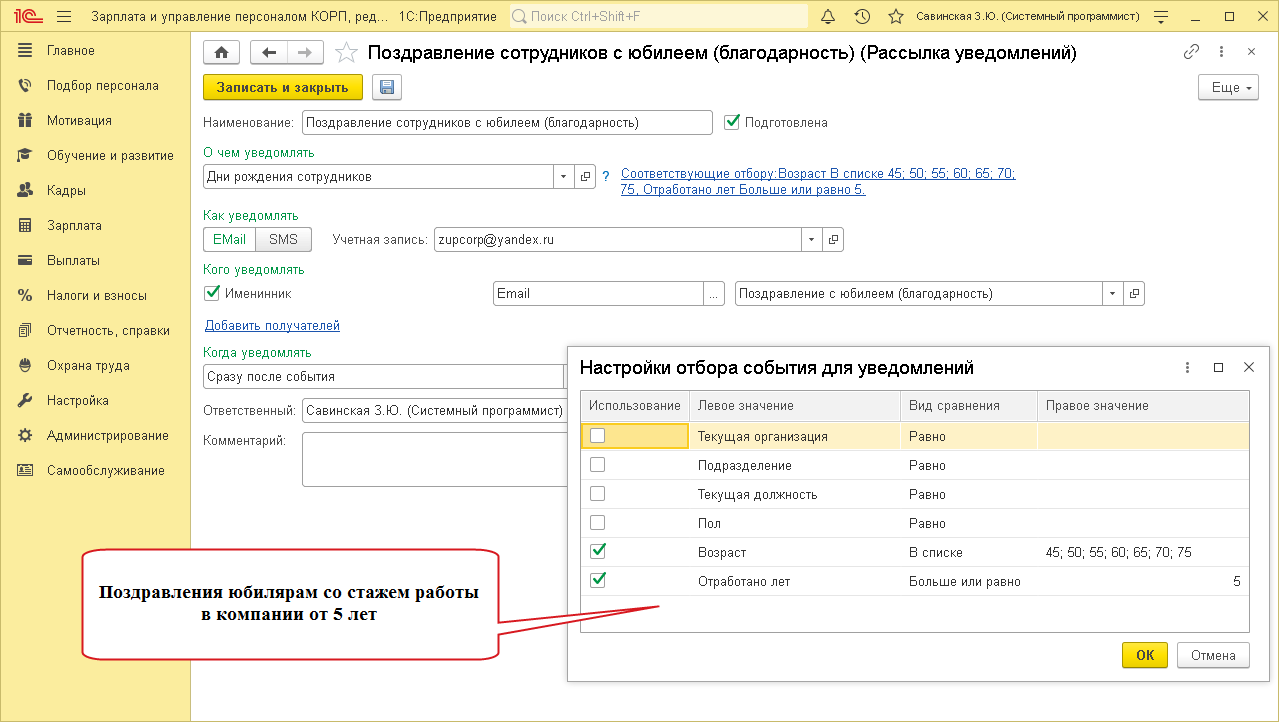The image size is (1279, 722).
Task: Expand the Дни рождения сотрудников dropdown
Action: (563, 177)
